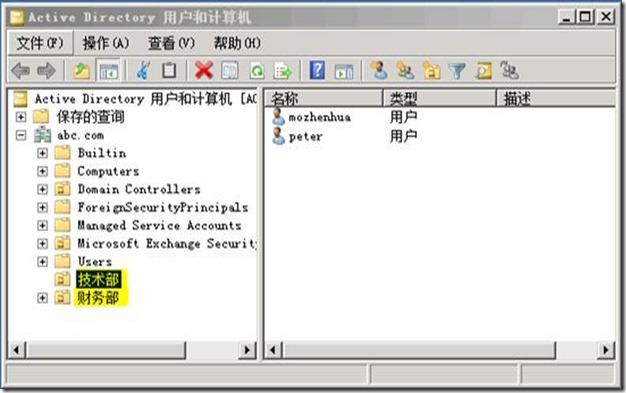Open the 操作(A) menu
This screenshot has height=393, width=626.
click(106, 43)
